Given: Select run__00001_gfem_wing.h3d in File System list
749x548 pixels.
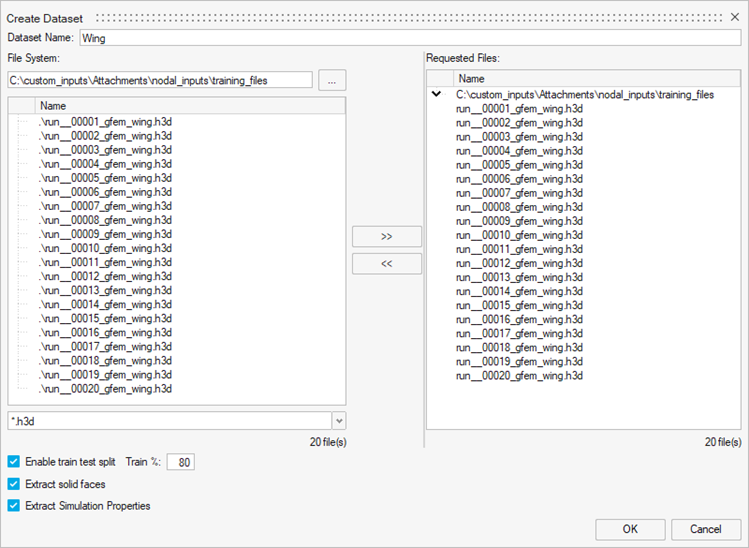Looking at the screenshot, I should pyautogui.click(x=105, y=122).
